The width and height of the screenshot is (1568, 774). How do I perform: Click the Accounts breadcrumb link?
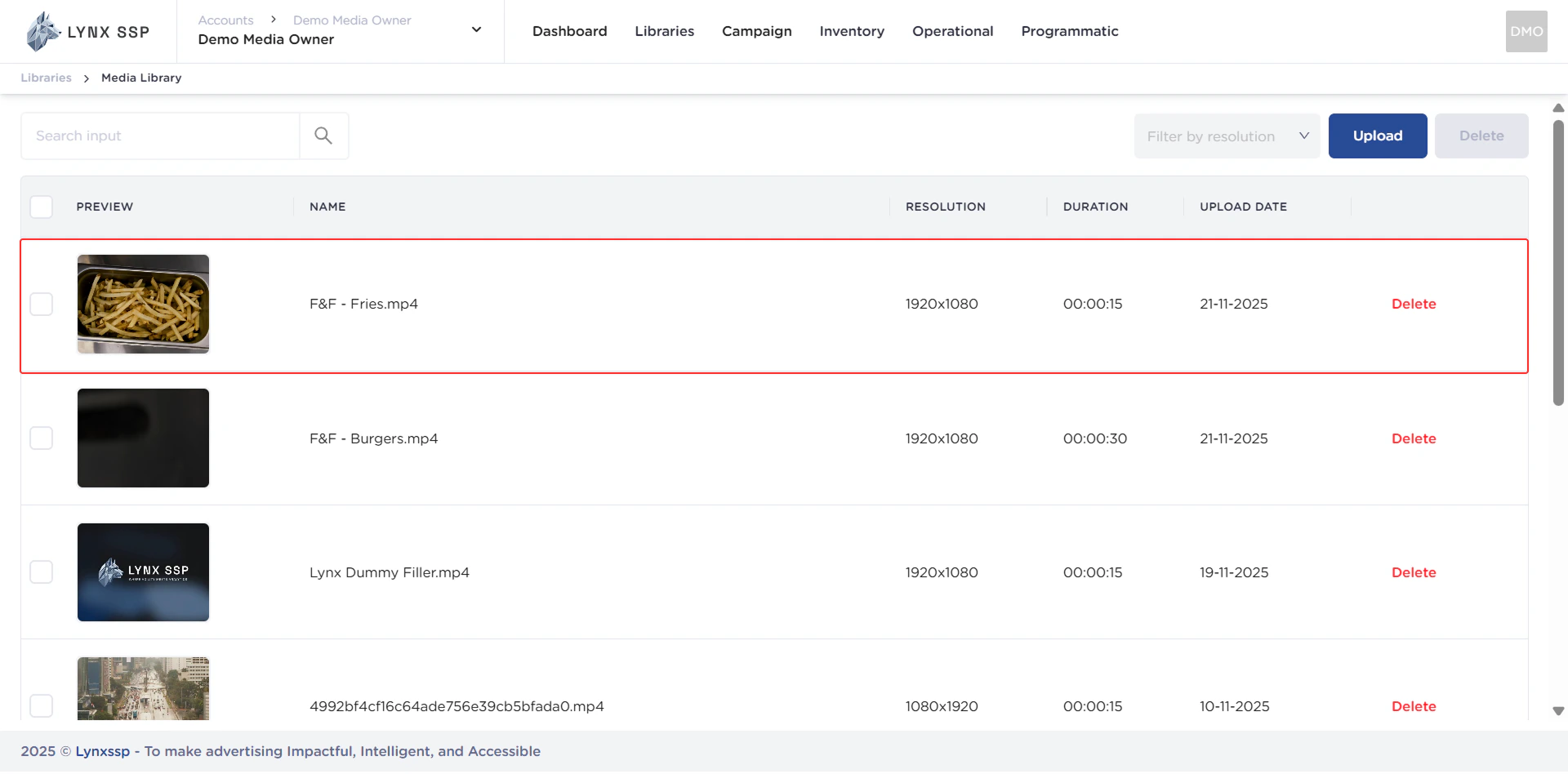[225, 20]
